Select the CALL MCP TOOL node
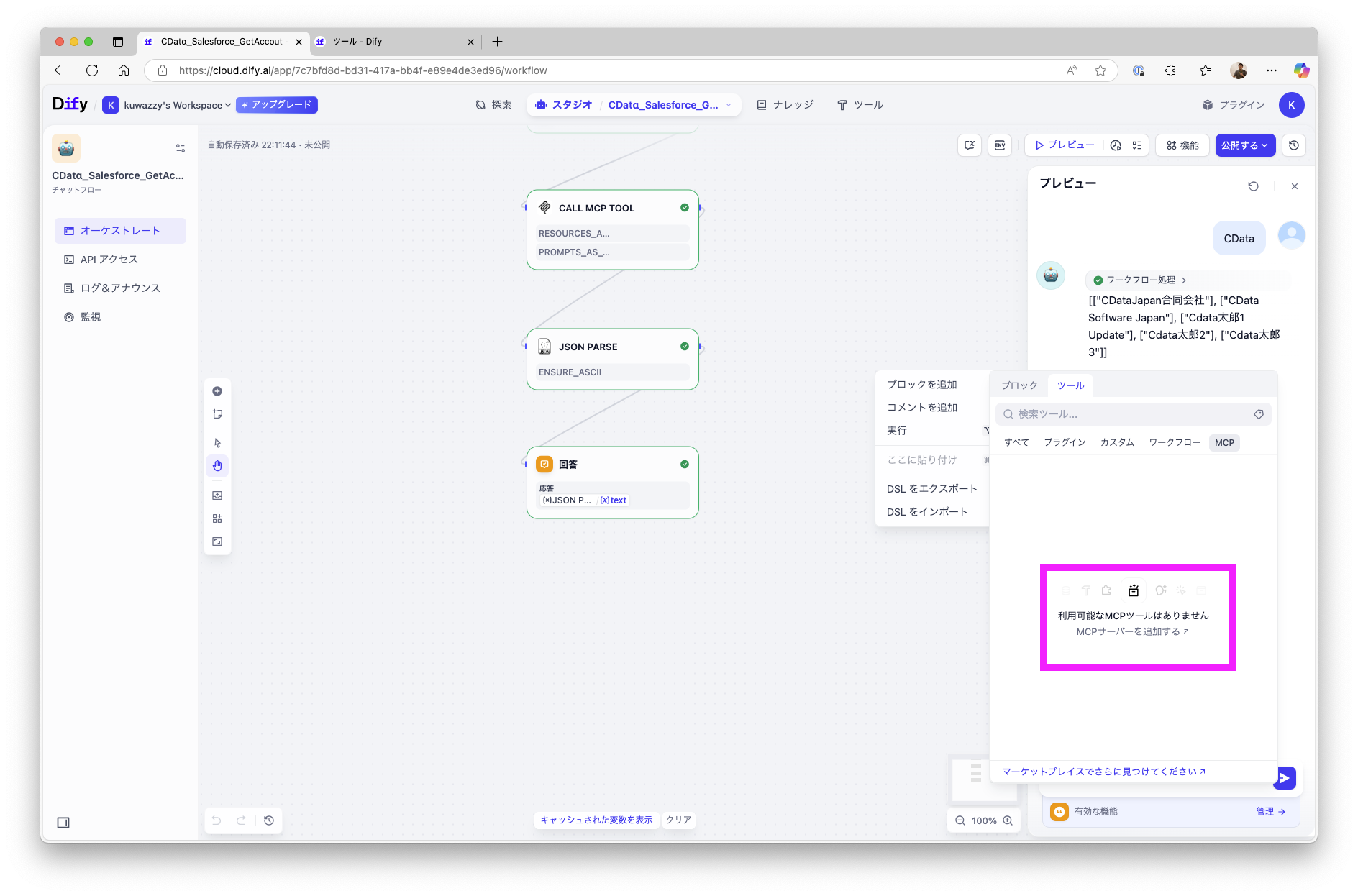This screenshot has height=896, width=1358. click(613, 230)
